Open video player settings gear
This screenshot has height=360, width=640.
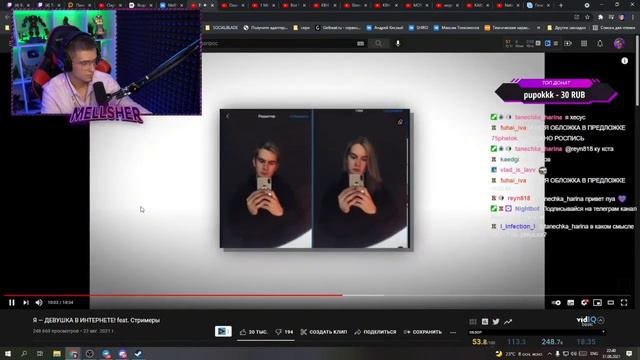584,302
